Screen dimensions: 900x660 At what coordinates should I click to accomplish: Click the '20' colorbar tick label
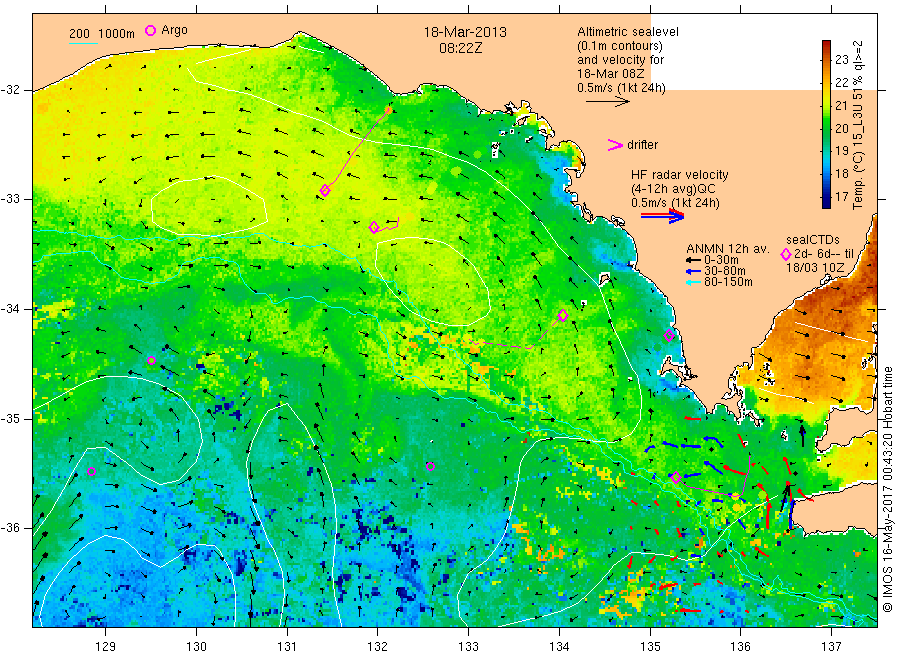point(841,129)
